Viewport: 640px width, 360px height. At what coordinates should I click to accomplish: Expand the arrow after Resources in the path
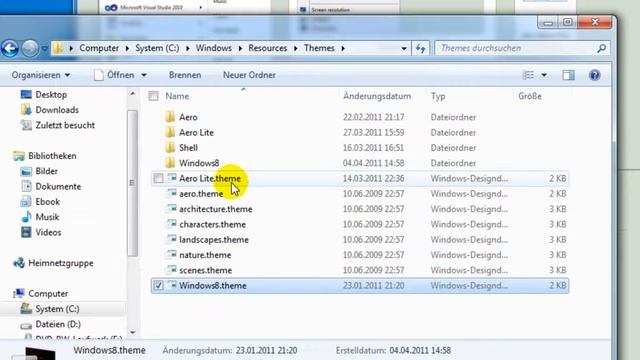[296, 49]
